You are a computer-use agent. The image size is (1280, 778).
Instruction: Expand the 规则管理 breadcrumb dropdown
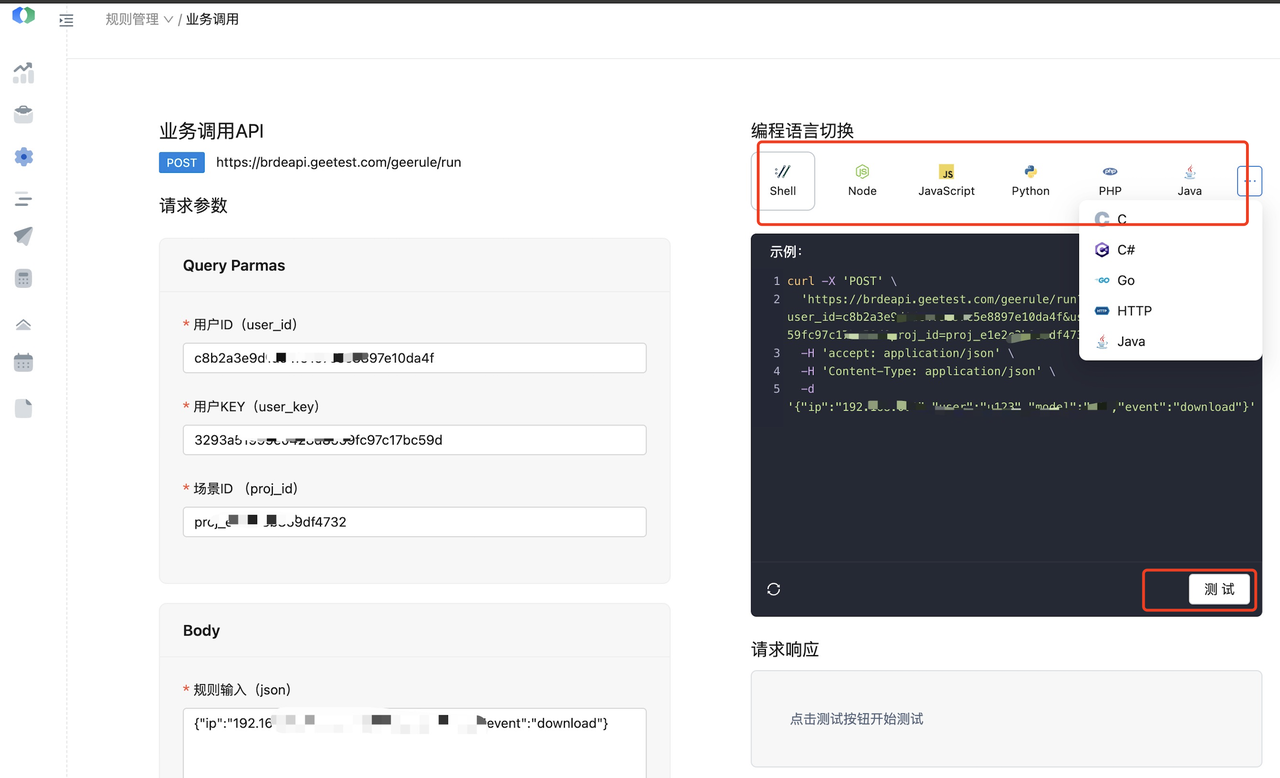(140, 19)
